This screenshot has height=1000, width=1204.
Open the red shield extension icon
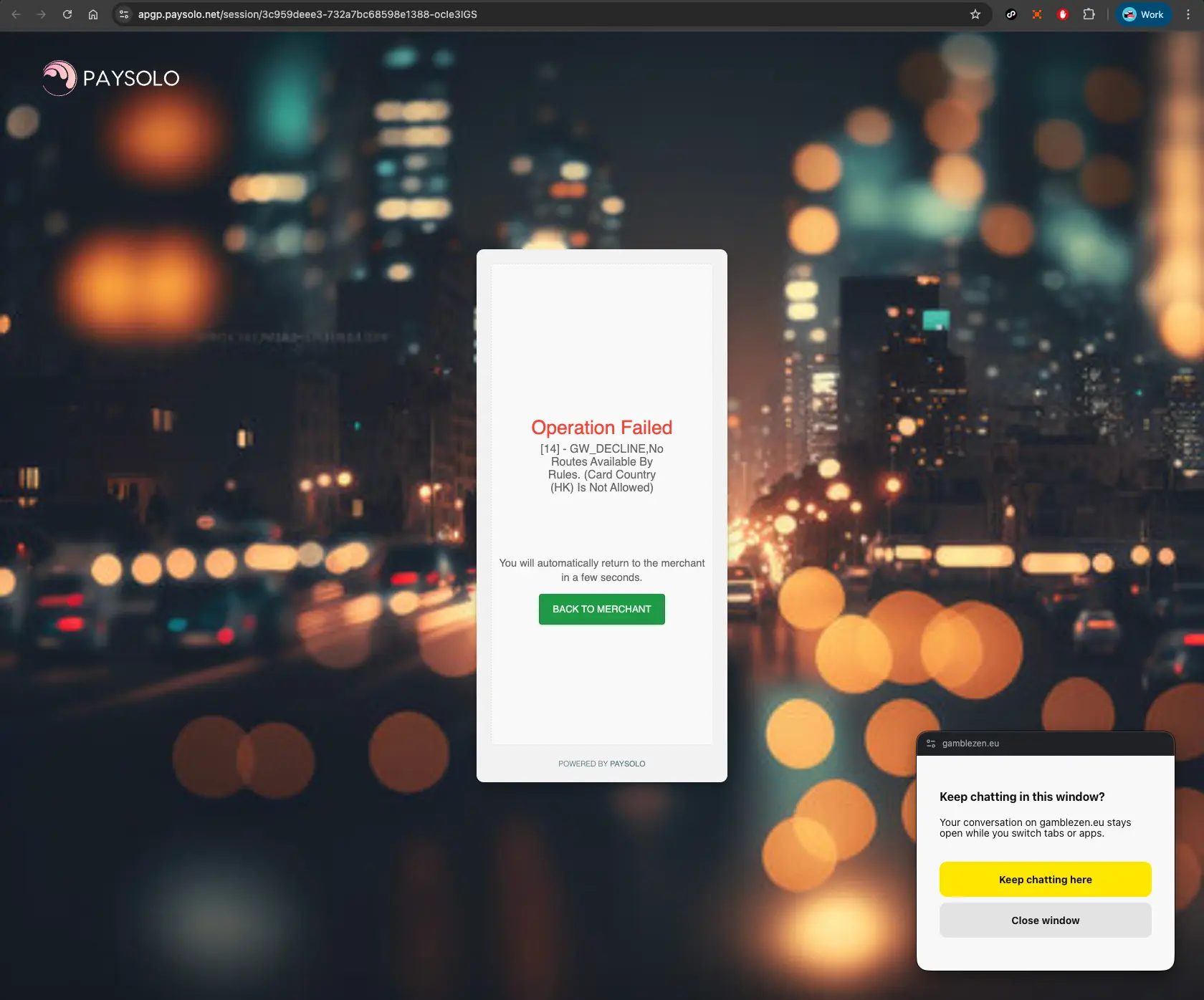click(x=1063, y=14)
